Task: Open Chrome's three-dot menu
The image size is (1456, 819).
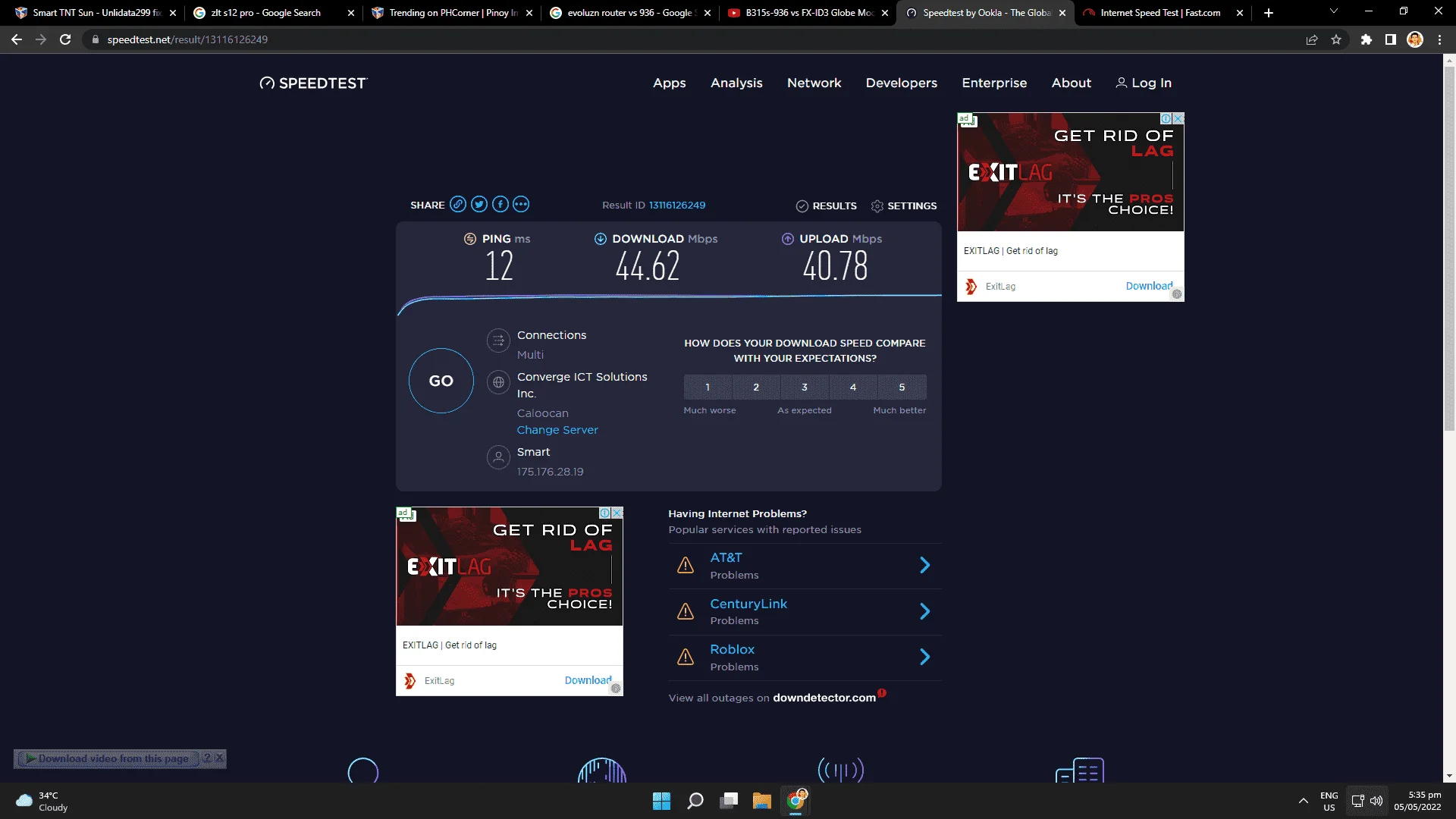Action: tap(1439, 39)
